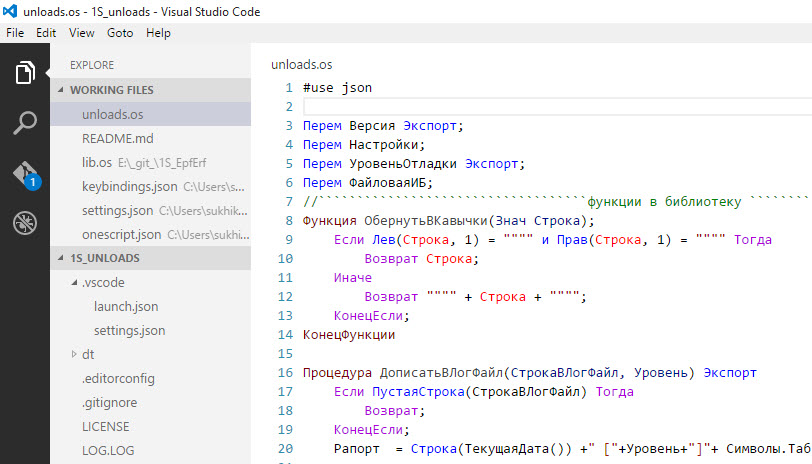Click 'Прав' function call on line 9
The height and width of the screenshot is (464, 812).
coord(572,240)
